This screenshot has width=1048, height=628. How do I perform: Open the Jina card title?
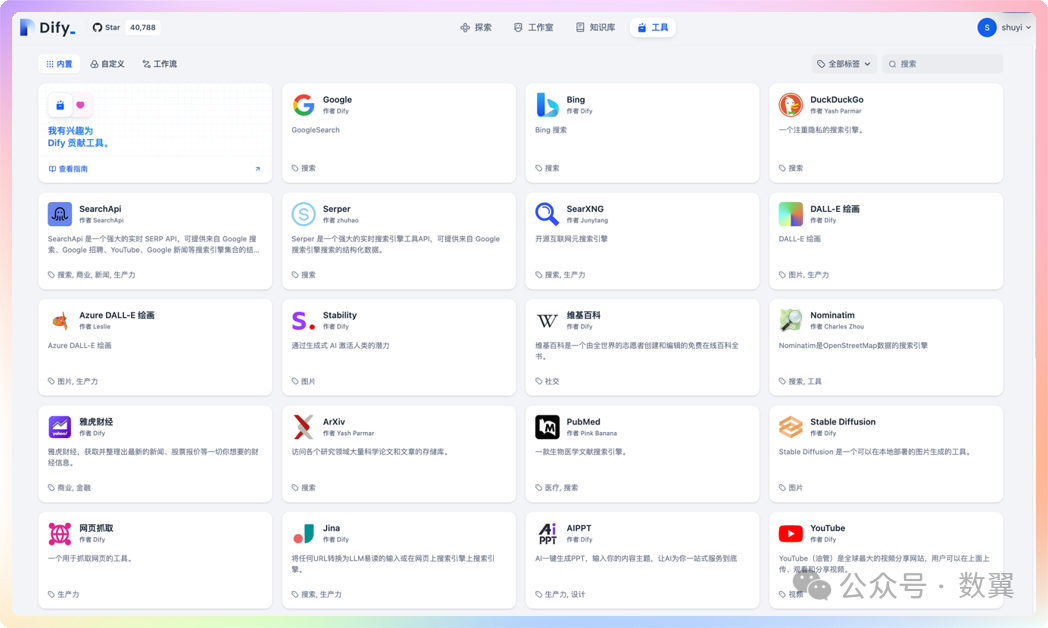pos(331,528)
